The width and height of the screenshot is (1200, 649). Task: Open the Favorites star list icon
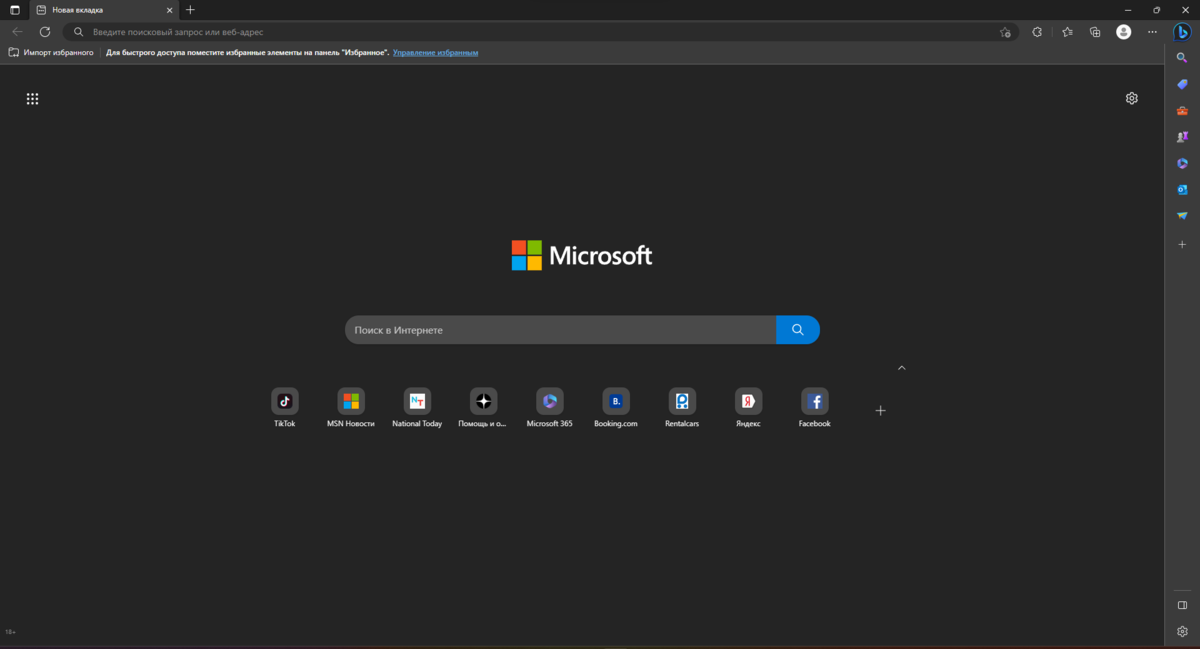click(x=1066, y=31)
